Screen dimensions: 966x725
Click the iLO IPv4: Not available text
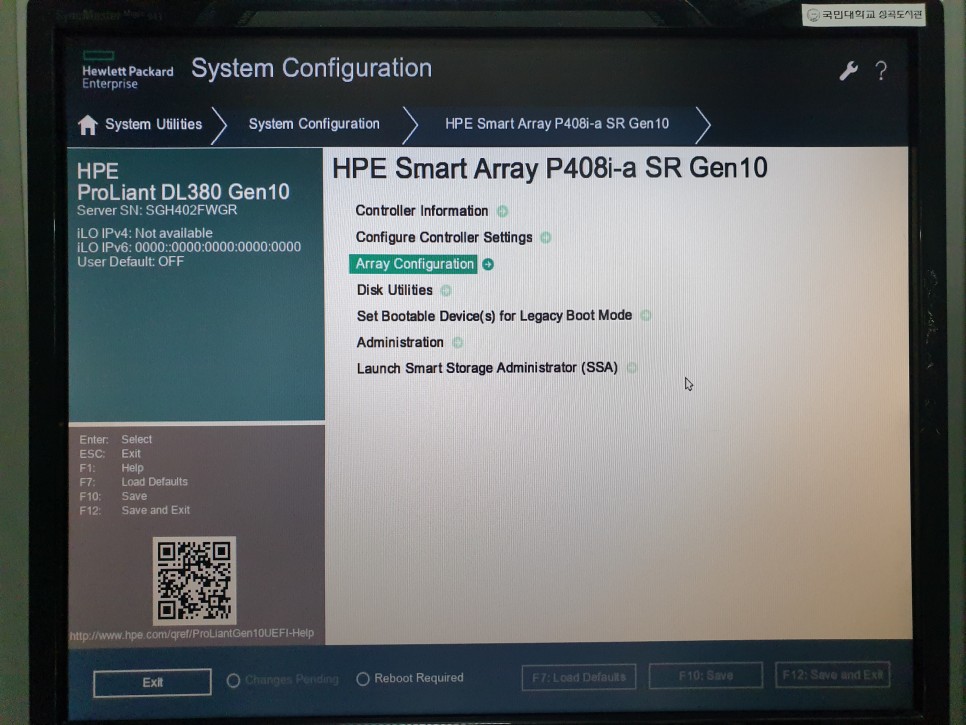tap(145, 233)
